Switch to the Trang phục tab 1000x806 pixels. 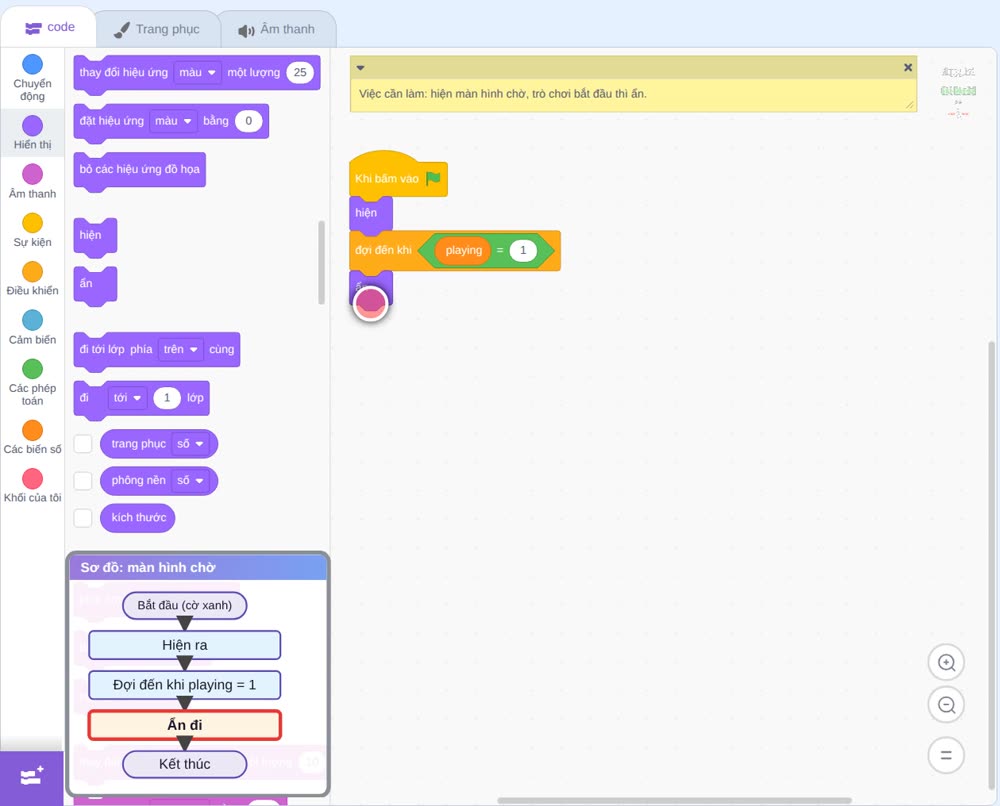[157, 29]
